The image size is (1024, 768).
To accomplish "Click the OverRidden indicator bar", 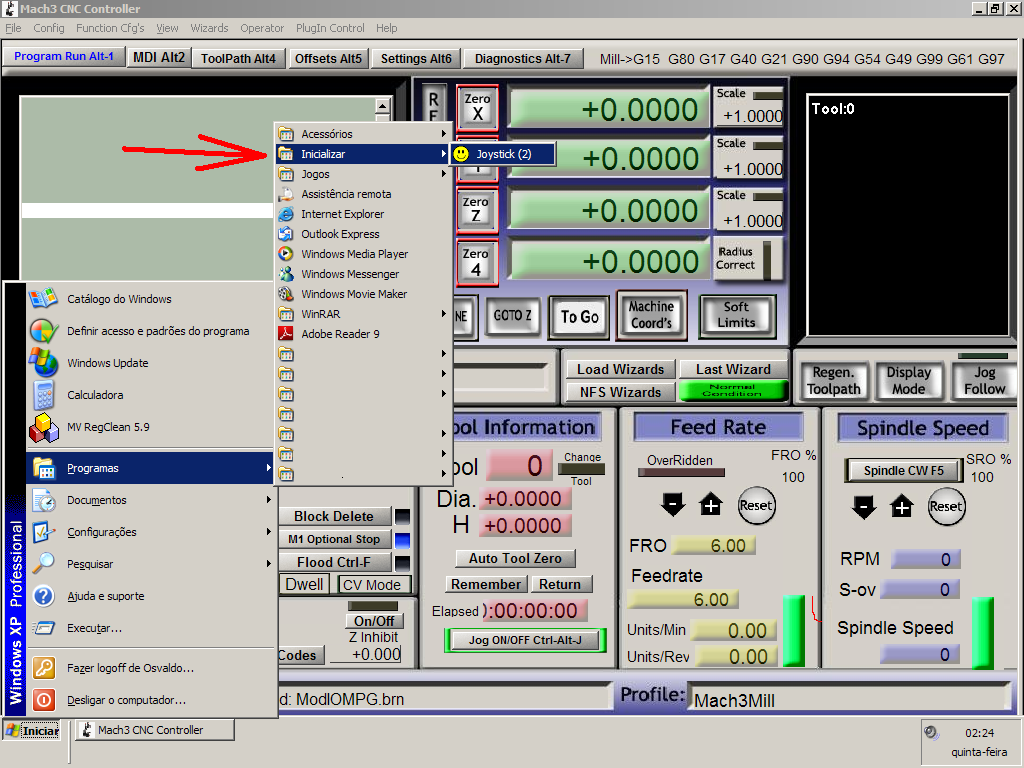I will (x=681, y=472).
